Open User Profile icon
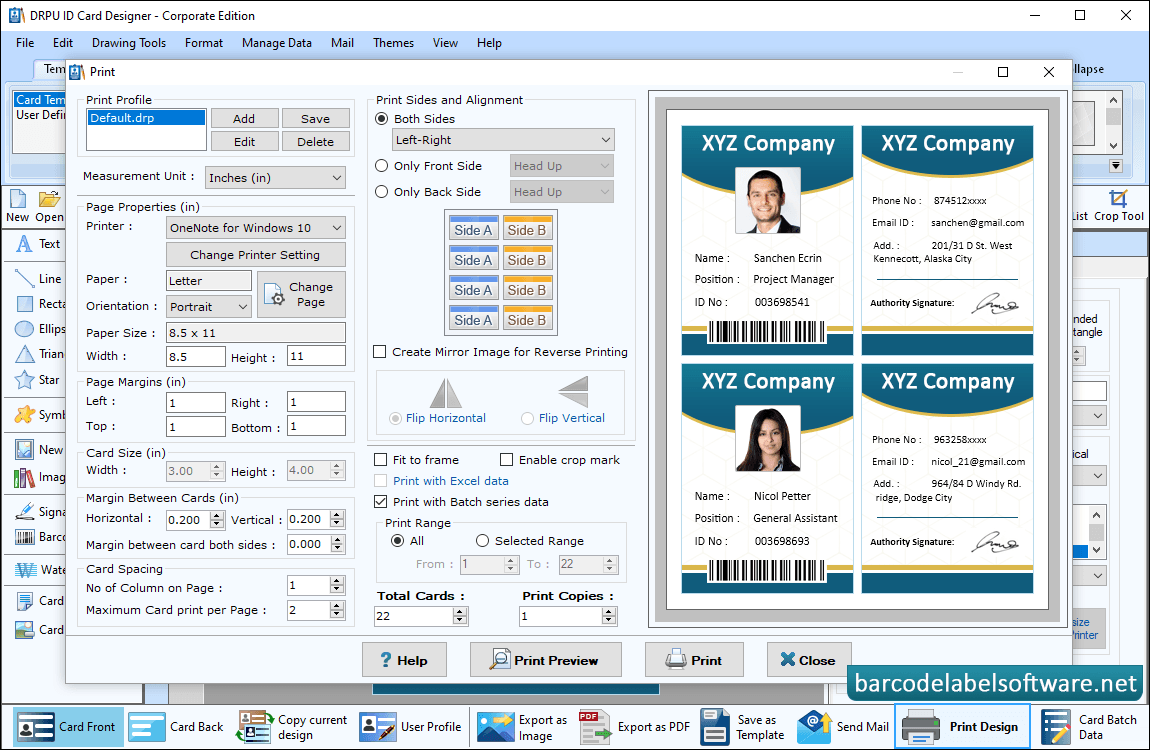 (378, 727)
